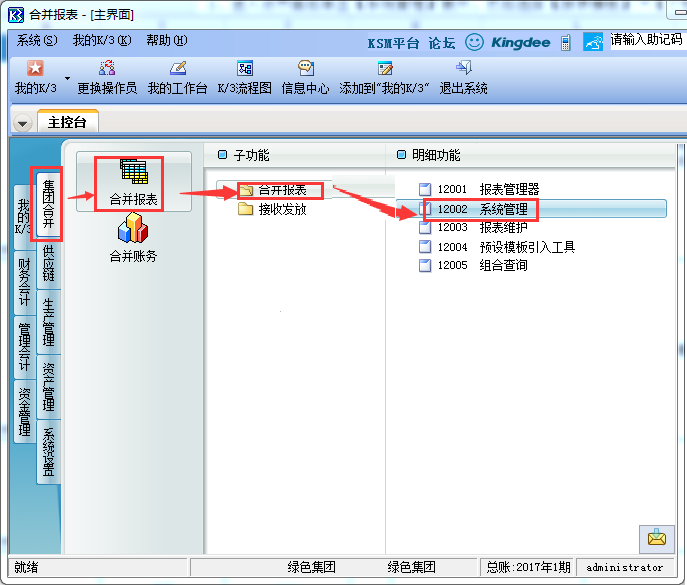Image resolution: width=687 pixels, height=585 pixels.
Task: Click the 接收发放 folder icon
Action: click(245, 209)
